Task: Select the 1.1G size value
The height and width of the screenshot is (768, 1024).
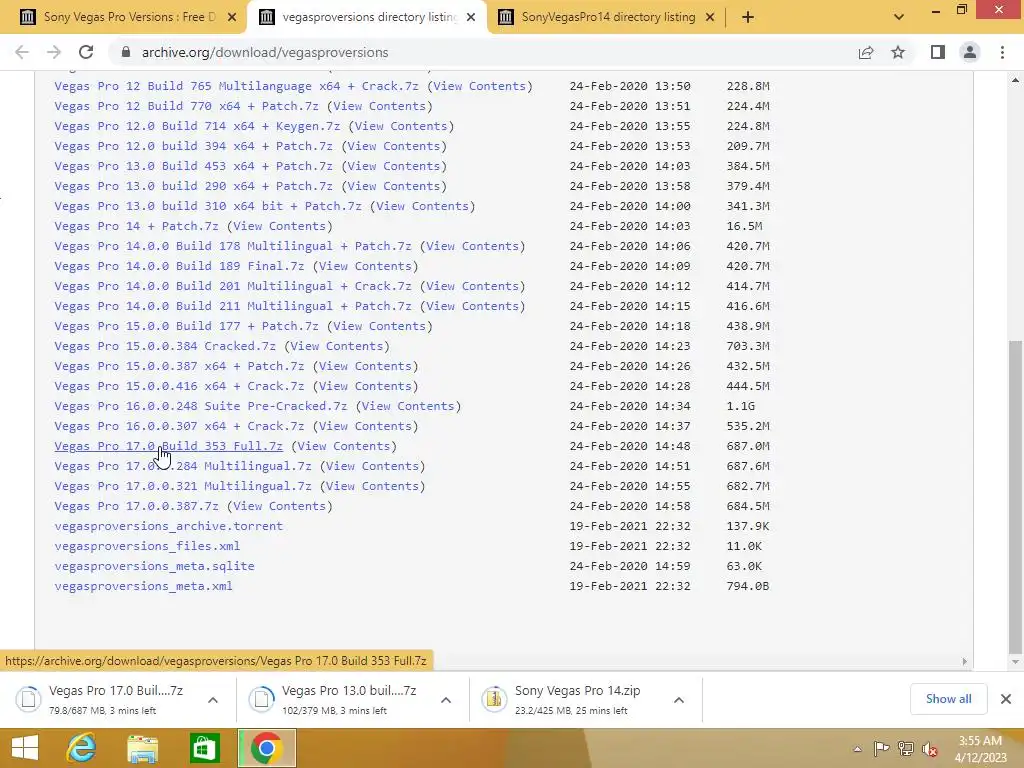Action: point(741,406)
